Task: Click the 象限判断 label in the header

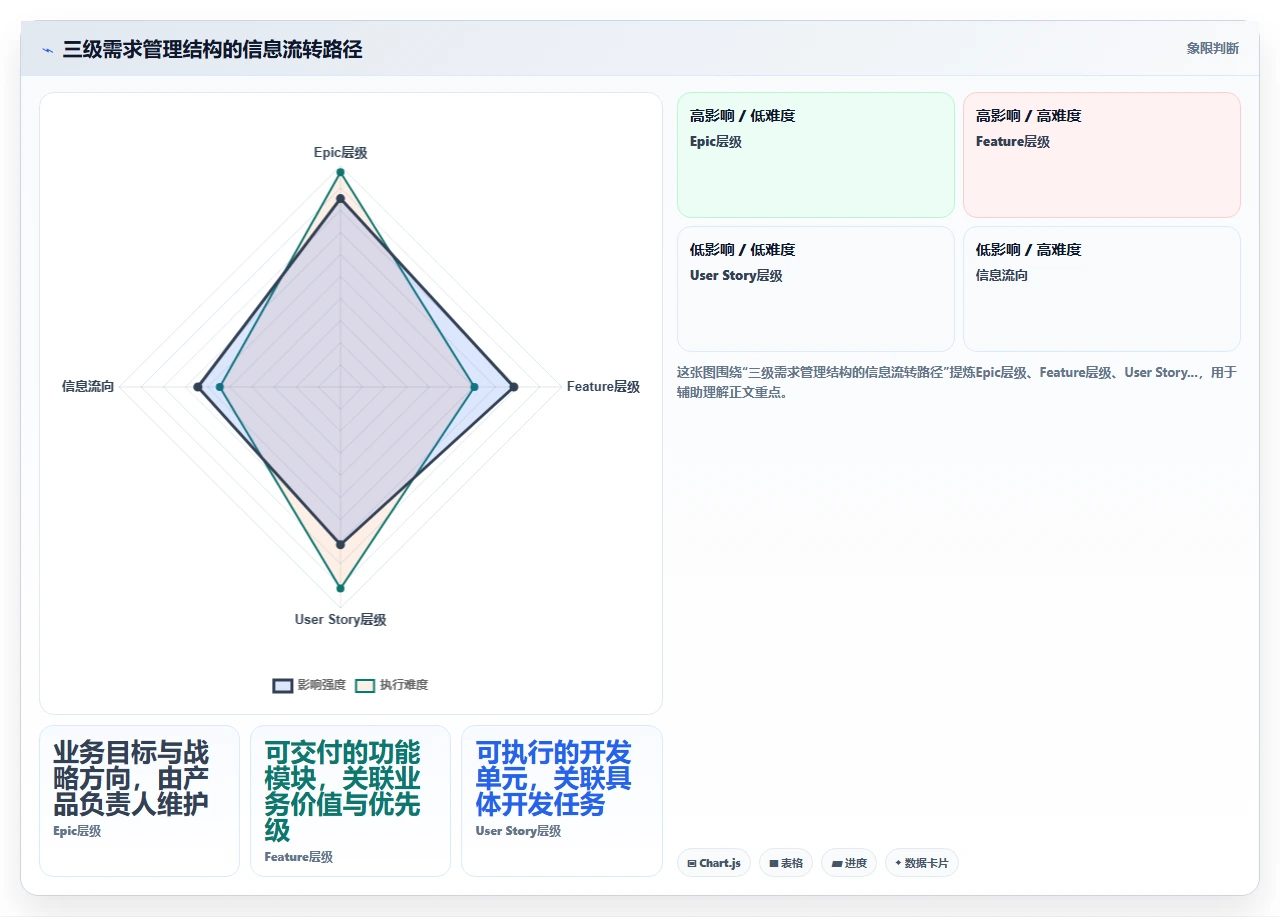Action: point(1213,48)
